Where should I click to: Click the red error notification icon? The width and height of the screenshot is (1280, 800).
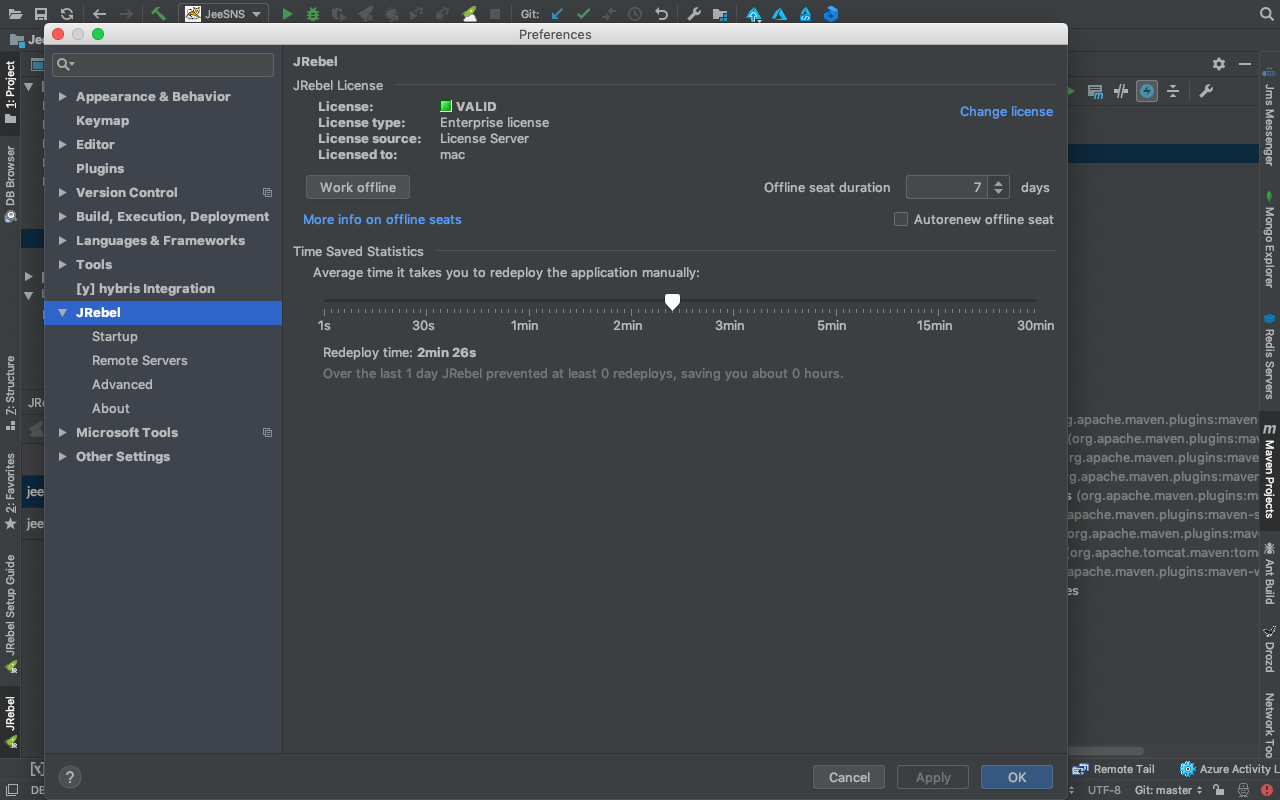1267,790
